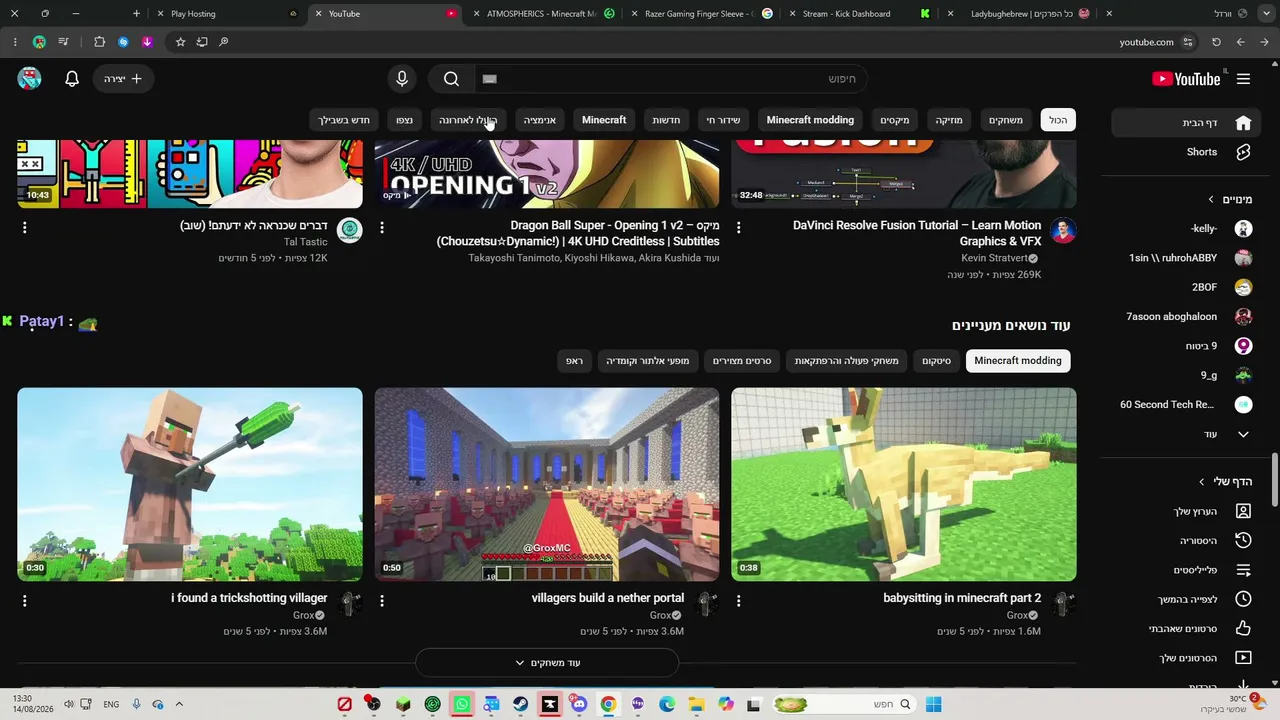Open options for trickshotting villager video
The width and height of the screenshot is (1280, 720).
25,601
